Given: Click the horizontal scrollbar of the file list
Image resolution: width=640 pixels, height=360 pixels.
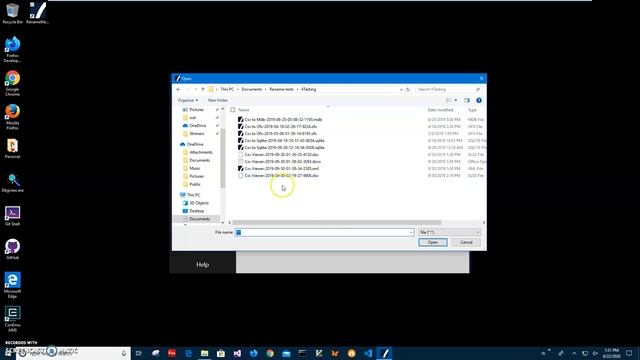Looking at the screenshot, I should tap(337, 222).
